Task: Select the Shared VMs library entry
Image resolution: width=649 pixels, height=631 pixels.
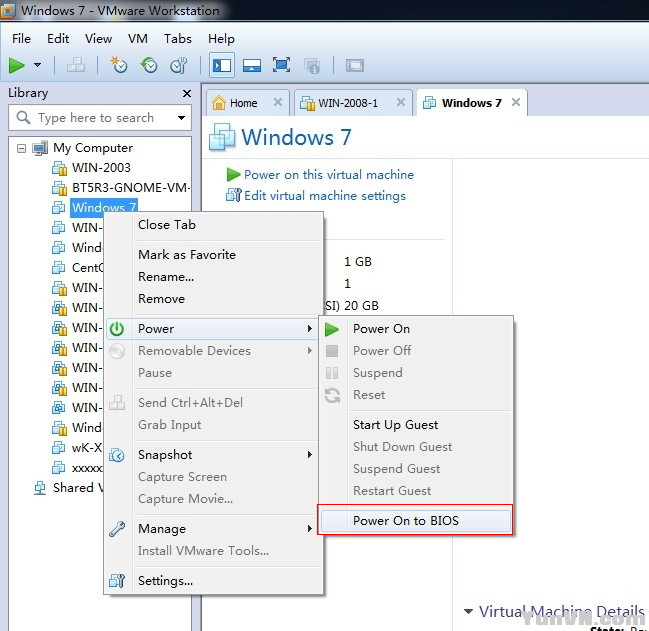Action: click(78, 488)
